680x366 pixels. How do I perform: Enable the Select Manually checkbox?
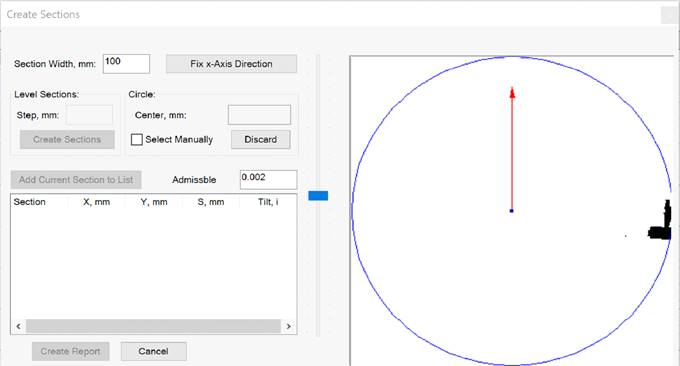(x=137, y=140)
